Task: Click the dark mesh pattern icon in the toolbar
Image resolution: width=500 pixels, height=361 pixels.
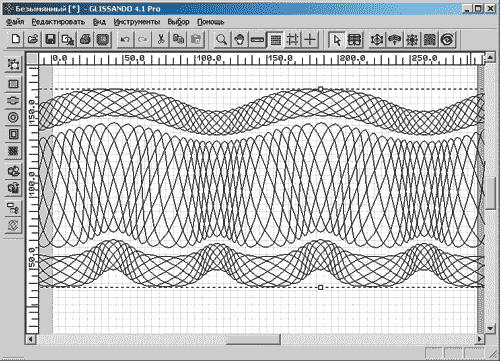Action: 430,40
